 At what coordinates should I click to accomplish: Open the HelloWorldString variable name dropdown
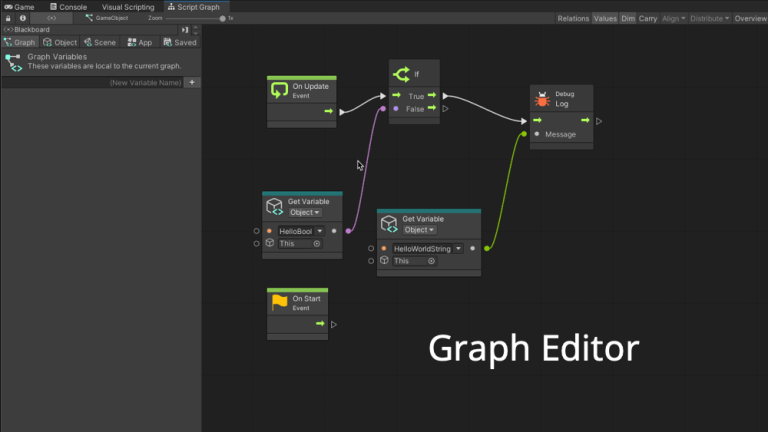pyautogui.click(x=459, y=248)
